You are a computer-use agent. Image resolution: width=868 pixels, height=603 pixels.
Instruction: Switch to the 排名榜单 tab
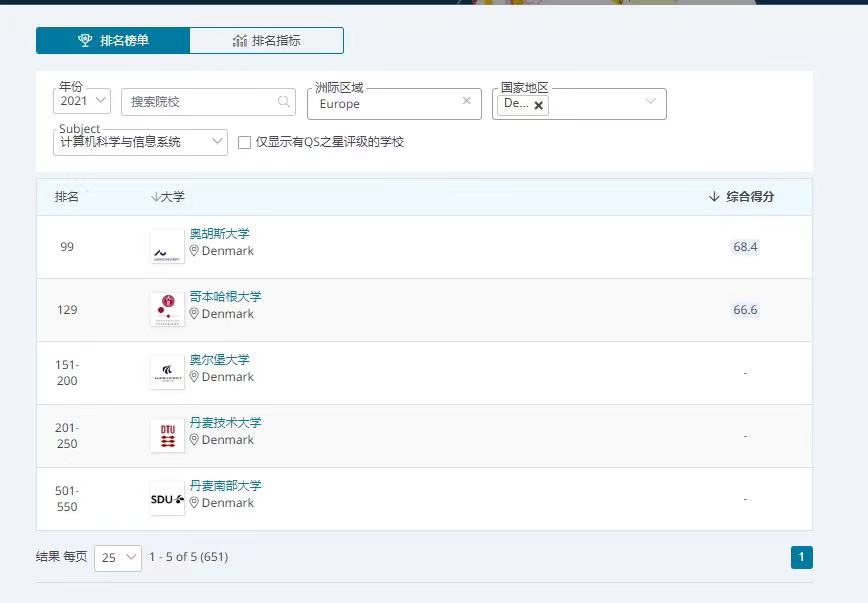113,41
